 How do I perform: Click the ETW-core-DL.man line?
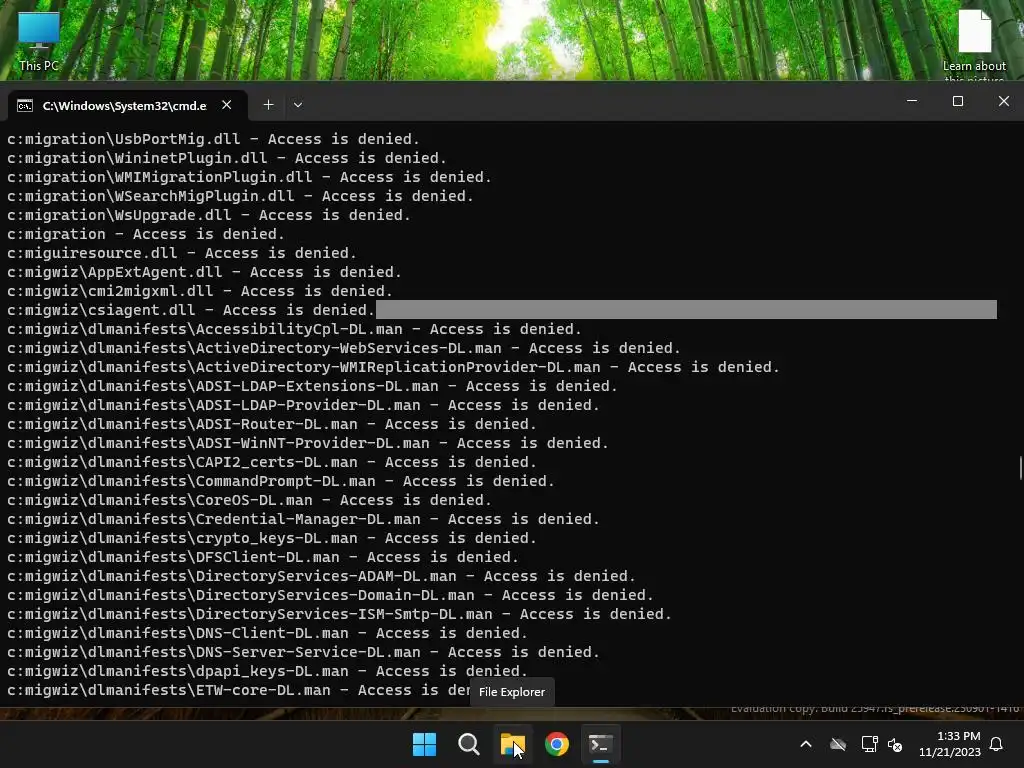coord(238,690)
